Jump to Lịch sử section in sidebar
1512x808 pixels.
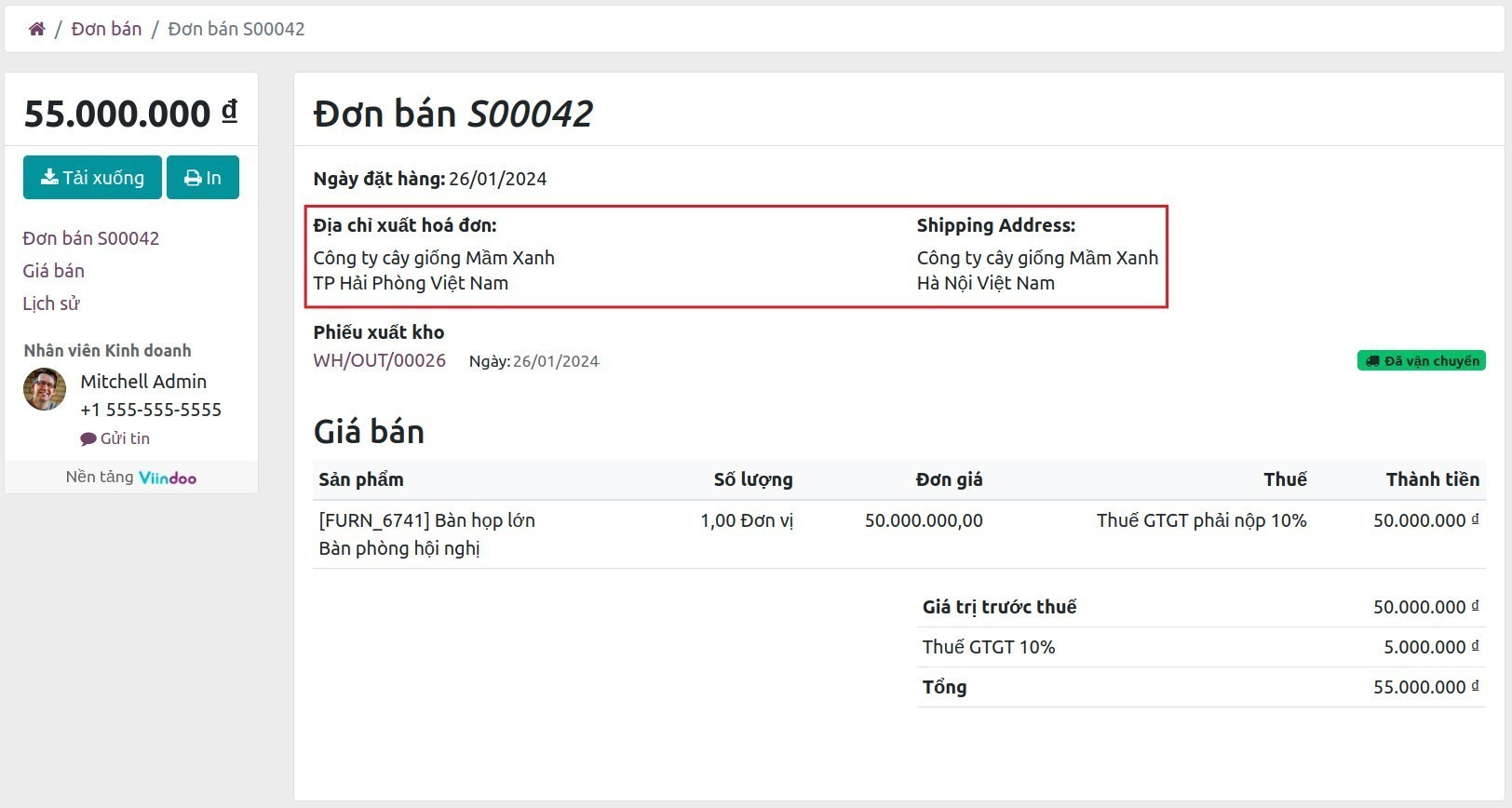pyautogui.click(x=51, y=303)
